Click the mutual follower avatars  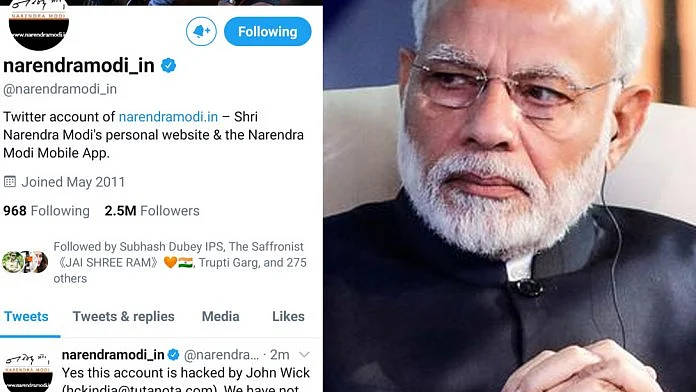(25, 262)
